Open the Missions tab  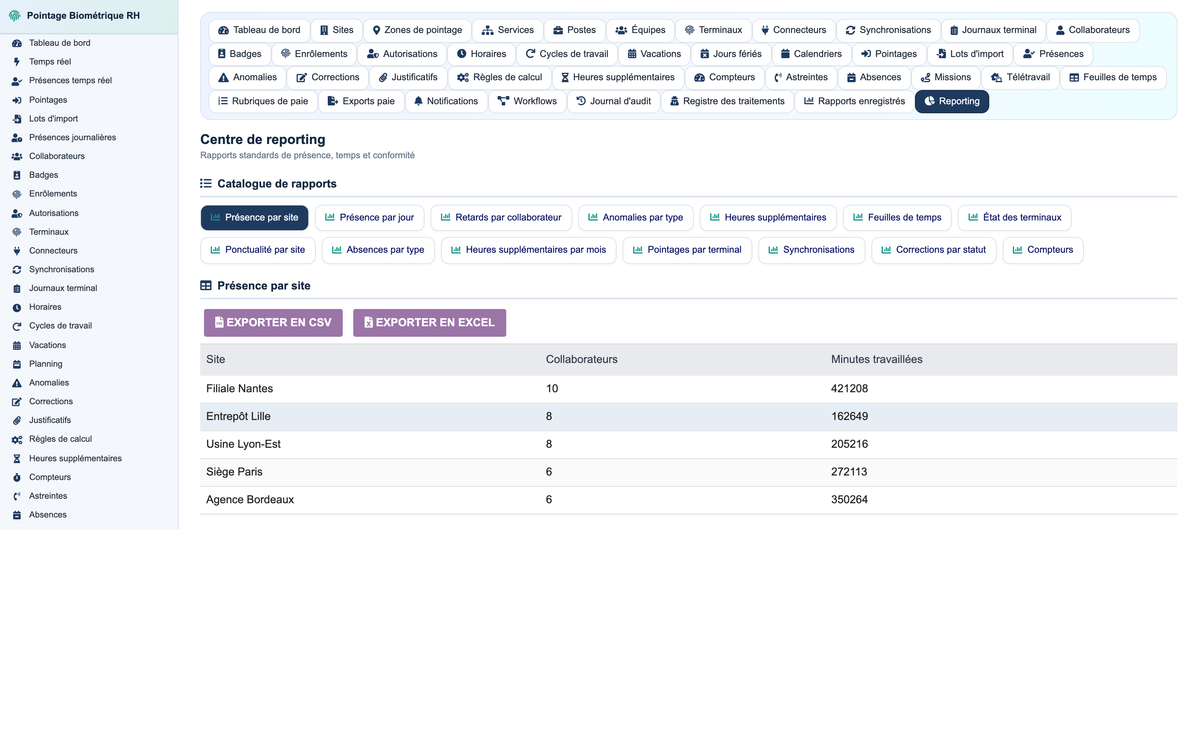945,77
